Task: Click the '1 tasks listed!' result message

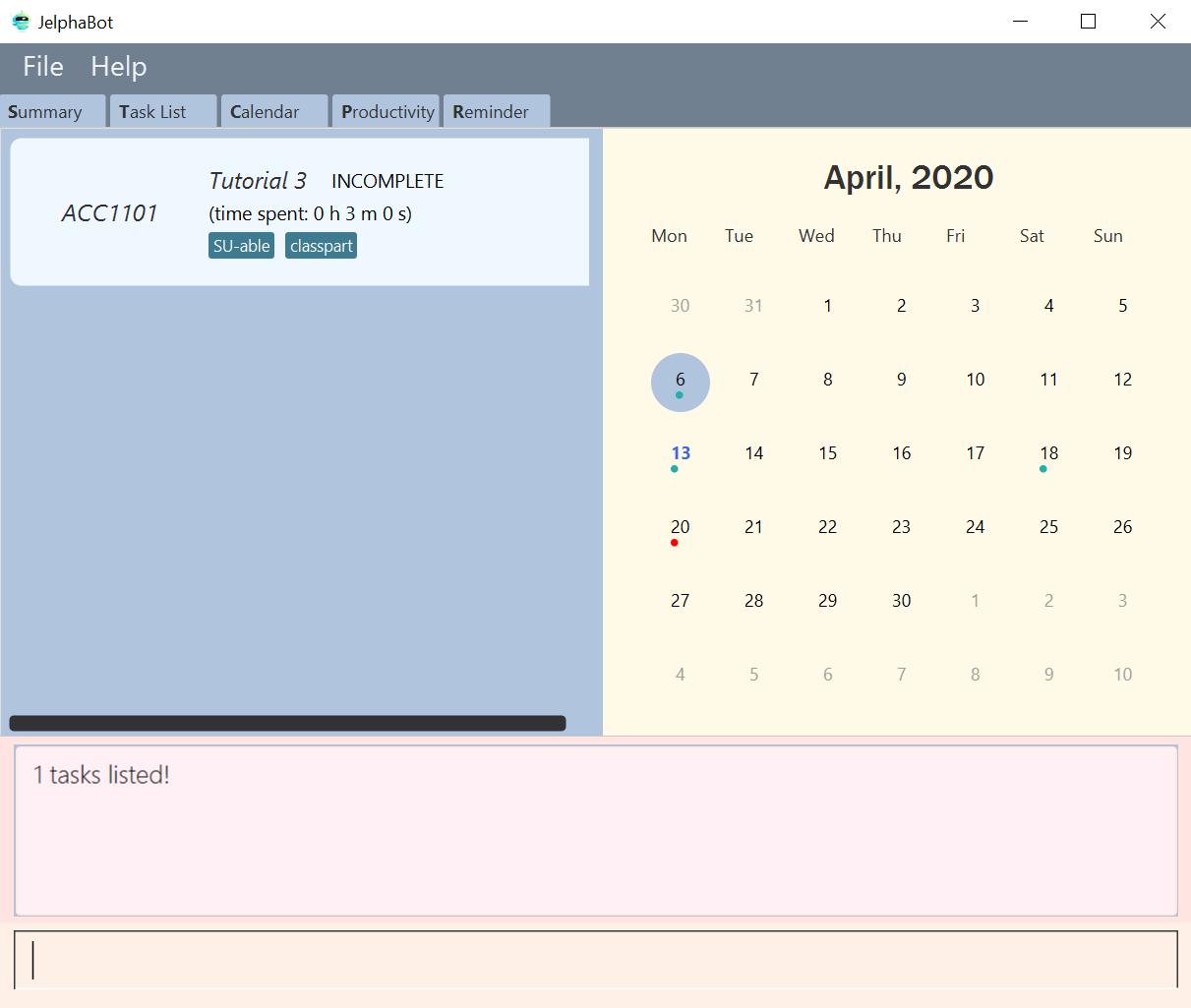Action: pyautogui.click(x=101, y=775)
